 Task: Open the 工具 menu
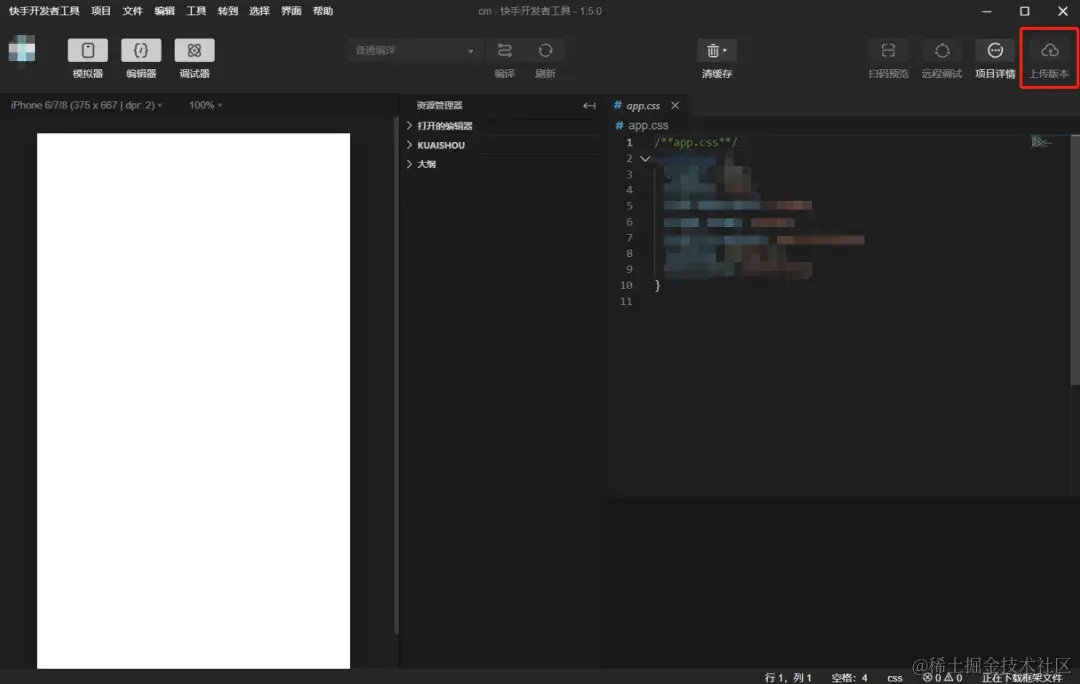pyautogui.click(x=196, y=11)
